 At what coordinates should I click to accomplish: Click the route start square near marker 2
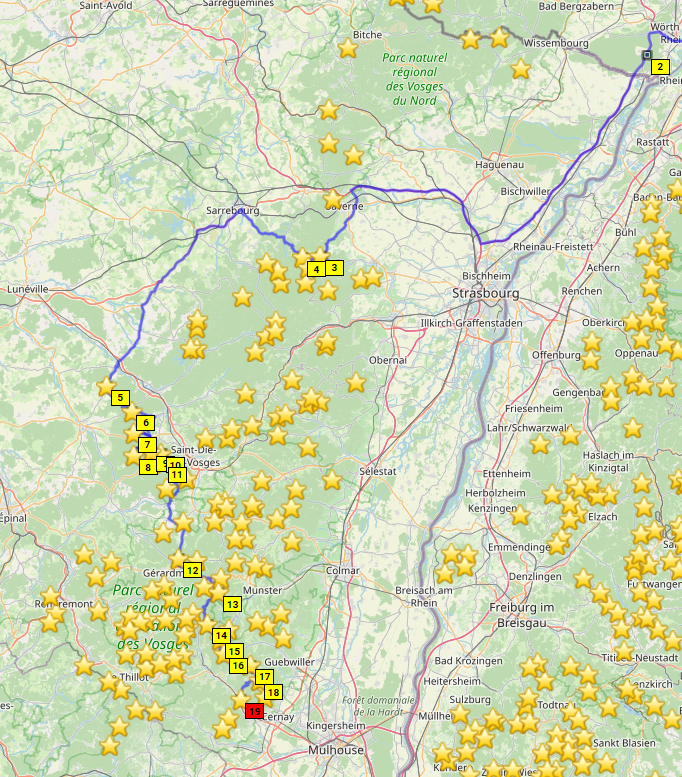647,54
